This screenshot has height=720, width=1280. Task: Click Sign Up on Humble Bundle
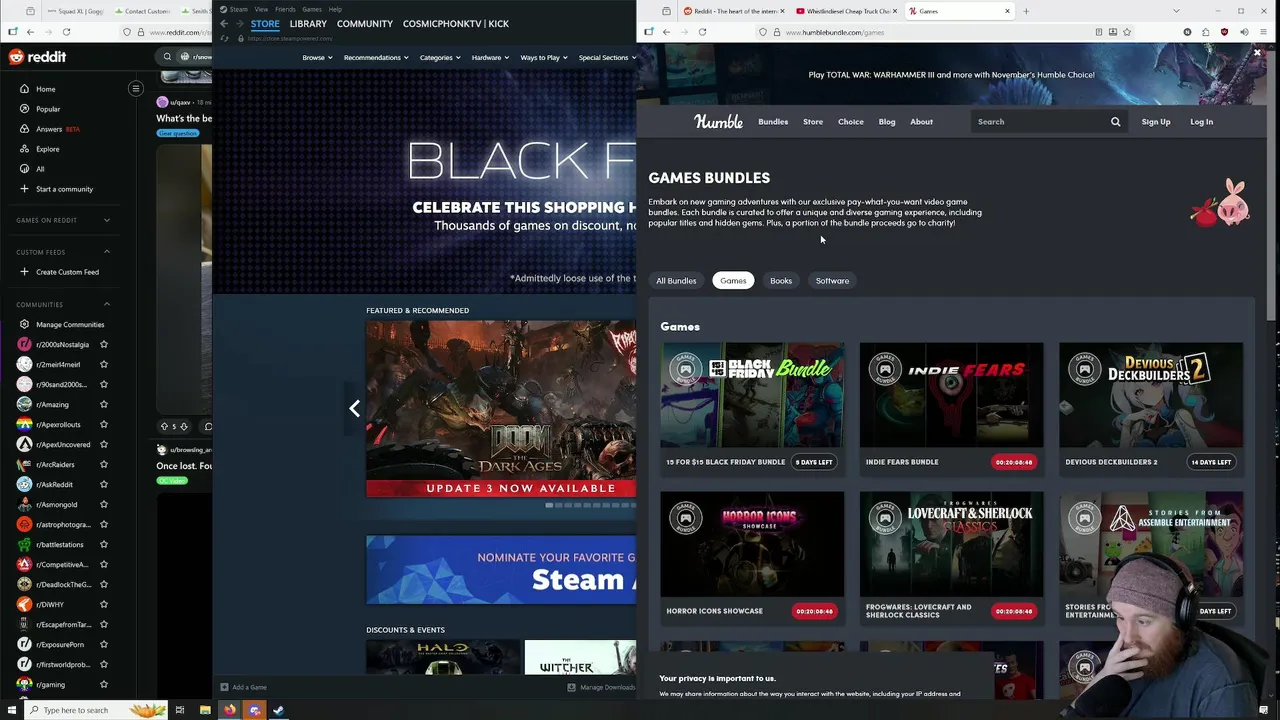[x=1156, y=122]
